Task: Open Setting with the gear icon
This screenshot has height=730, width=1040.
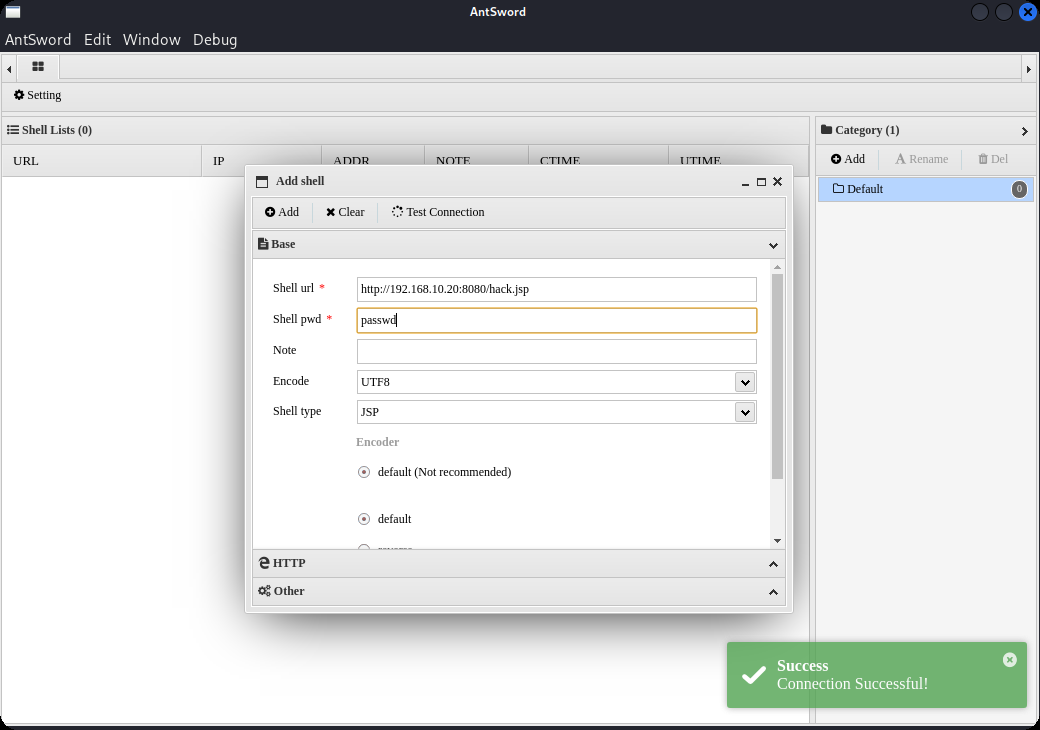Action: 38,95
